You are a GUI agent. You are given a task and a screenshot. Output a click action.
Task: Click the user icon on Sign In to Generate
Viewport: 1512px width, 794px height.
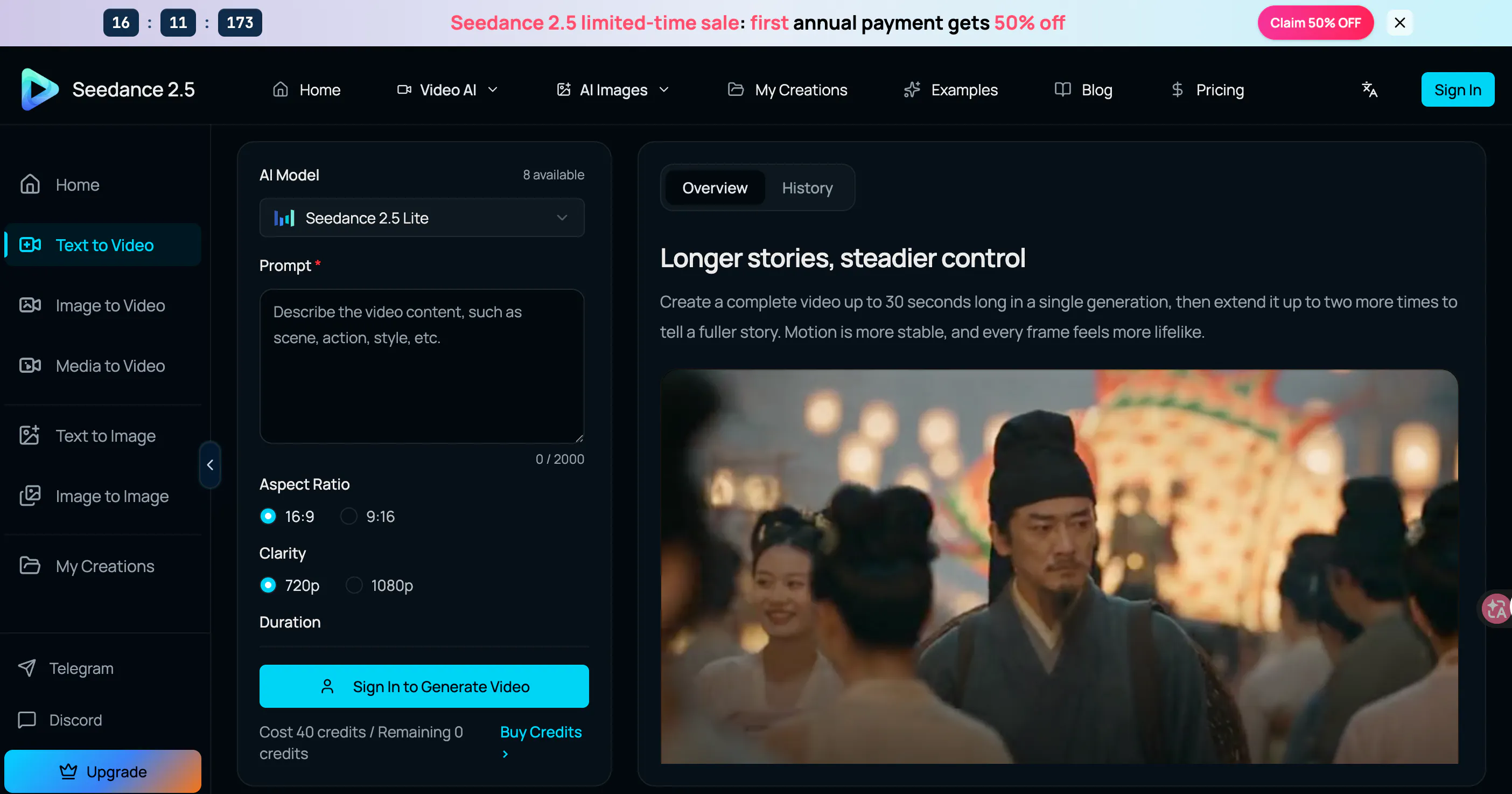[327, 686]
